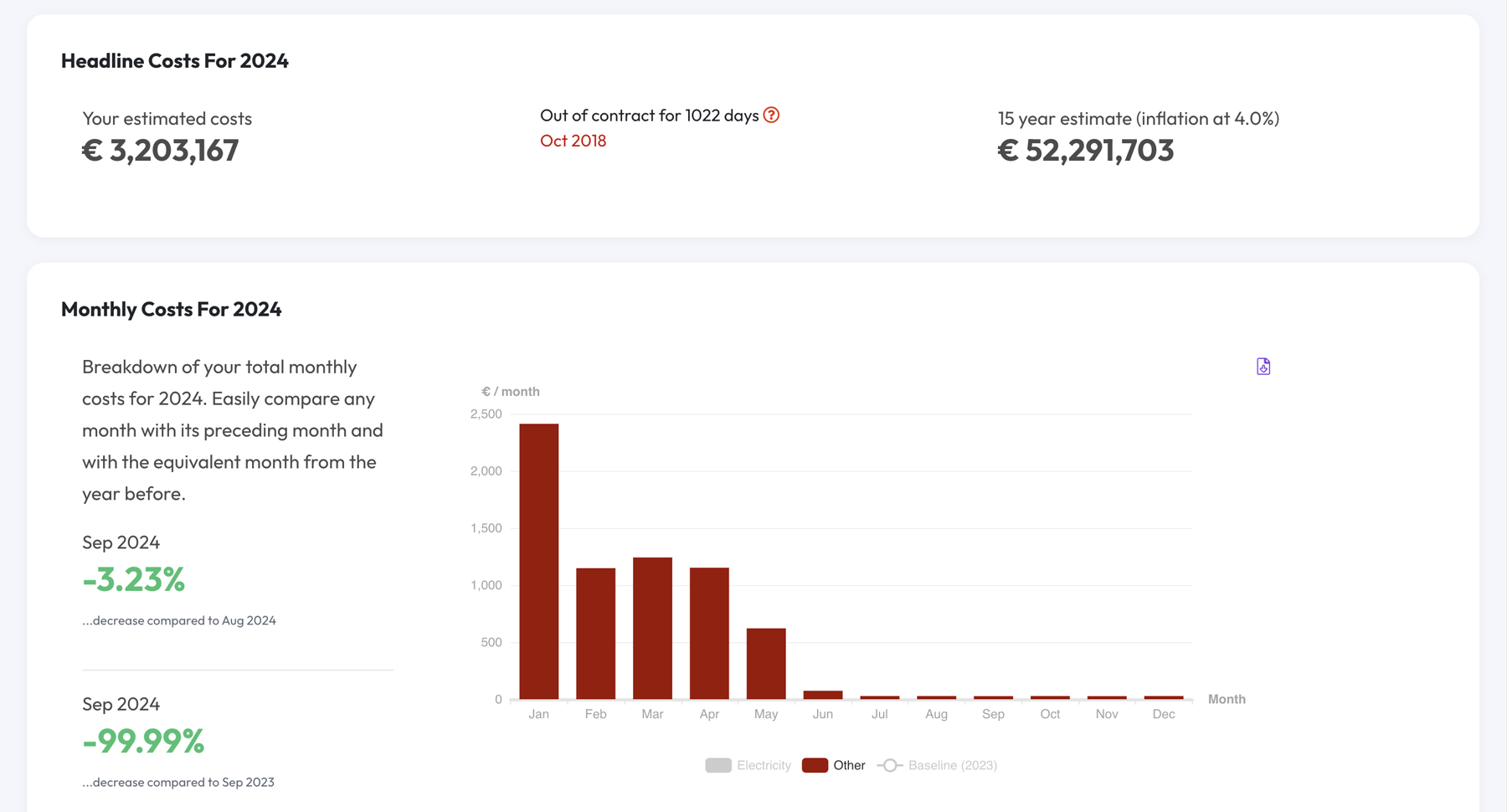1507x812 pixels.
Task: Click the out of contract help question icon
Action: pos(771,116)
